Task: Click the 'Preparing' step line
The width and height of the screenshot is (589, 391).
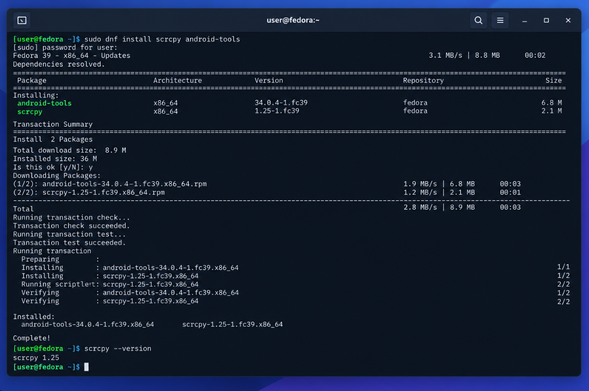Action: click(60, 259)
